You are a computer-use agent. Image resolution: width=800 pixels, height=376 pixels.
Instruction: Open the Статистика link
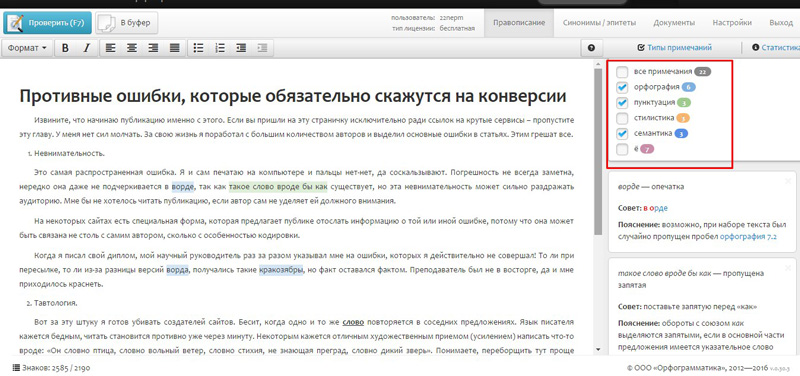(x=776, y=48)
